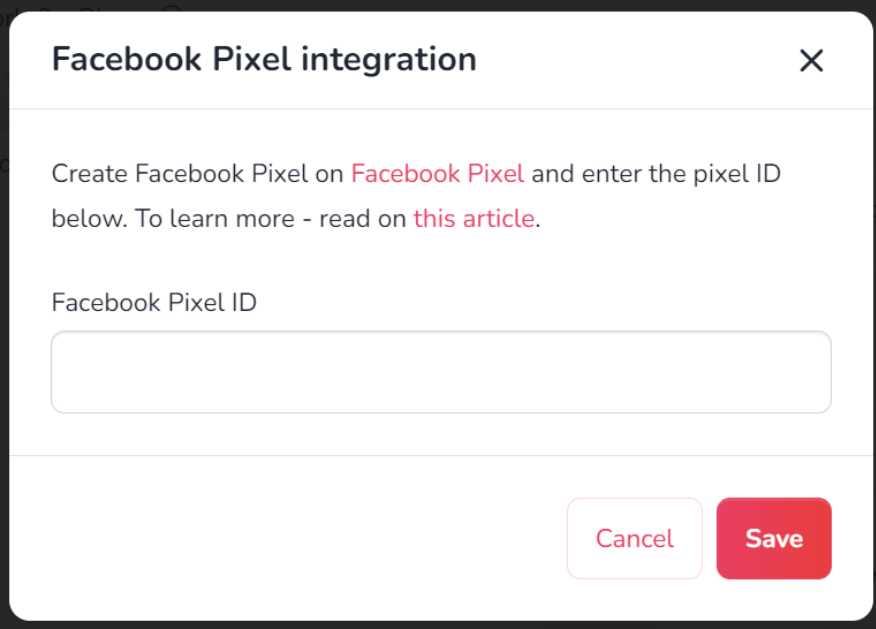Dismiss the dialog with the X icon
876x629 pixels.
coord(811,60)
